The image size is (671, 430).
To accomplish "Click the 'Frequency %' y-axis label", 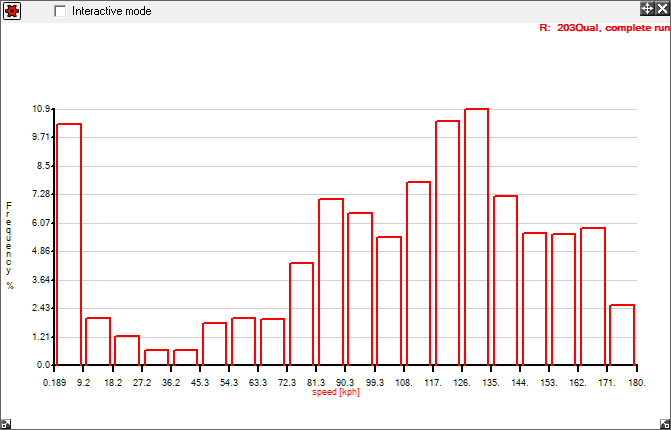I will [x=10, y=245].
